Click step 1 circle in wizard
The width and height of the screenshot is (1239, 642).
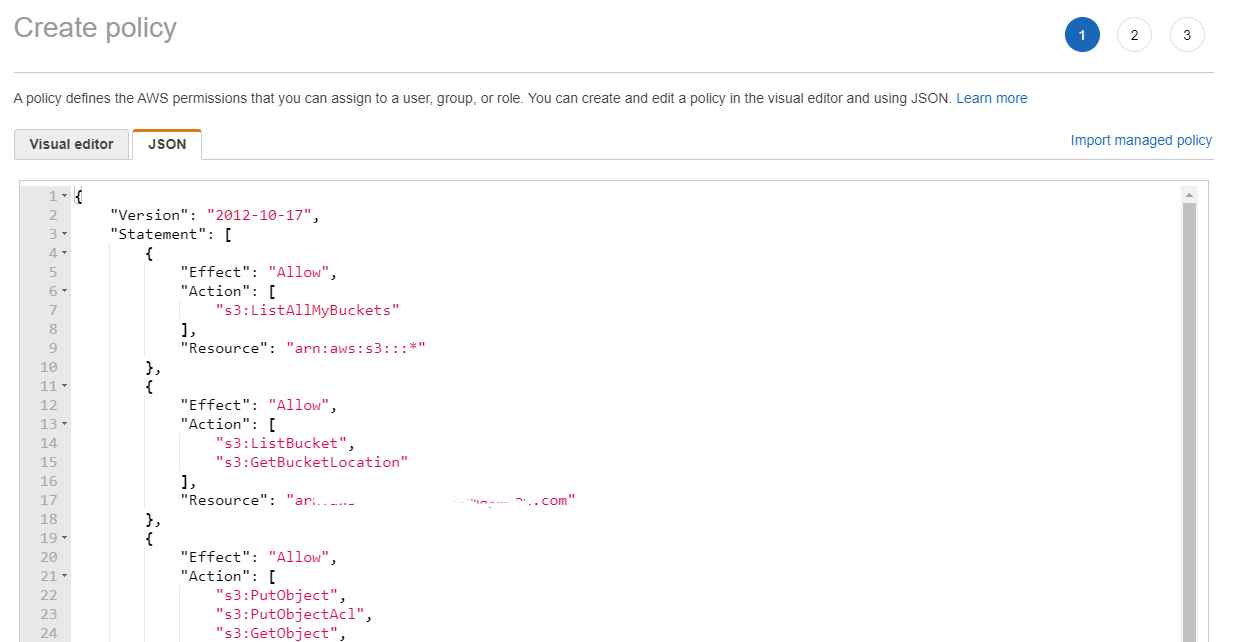click(1082, 35)
